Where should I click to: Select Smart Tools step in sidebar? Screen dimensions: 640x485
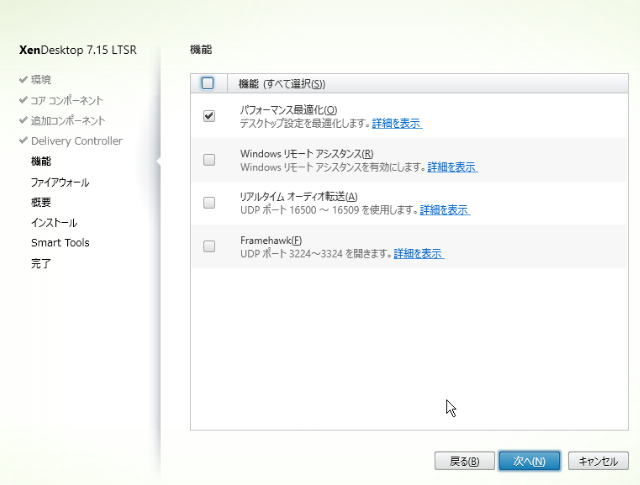tap(60, 242)
